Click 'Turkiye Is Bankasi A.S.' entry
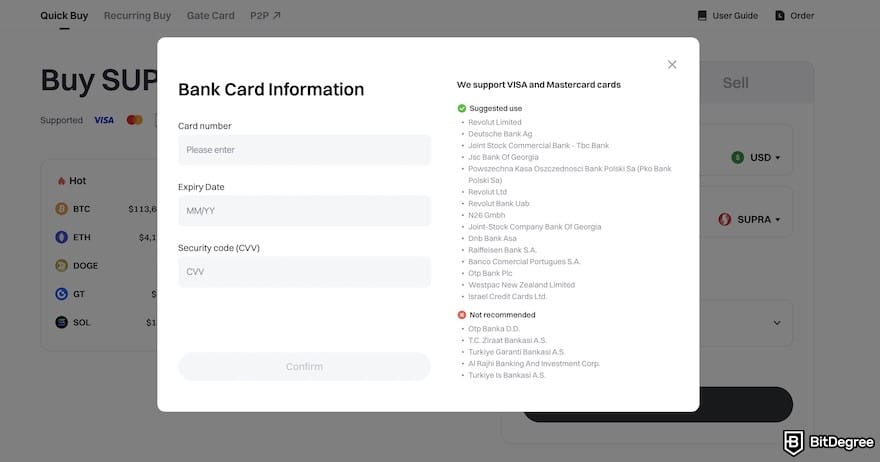The height and width of the screenshot is (462, 880). click(507, 375)
